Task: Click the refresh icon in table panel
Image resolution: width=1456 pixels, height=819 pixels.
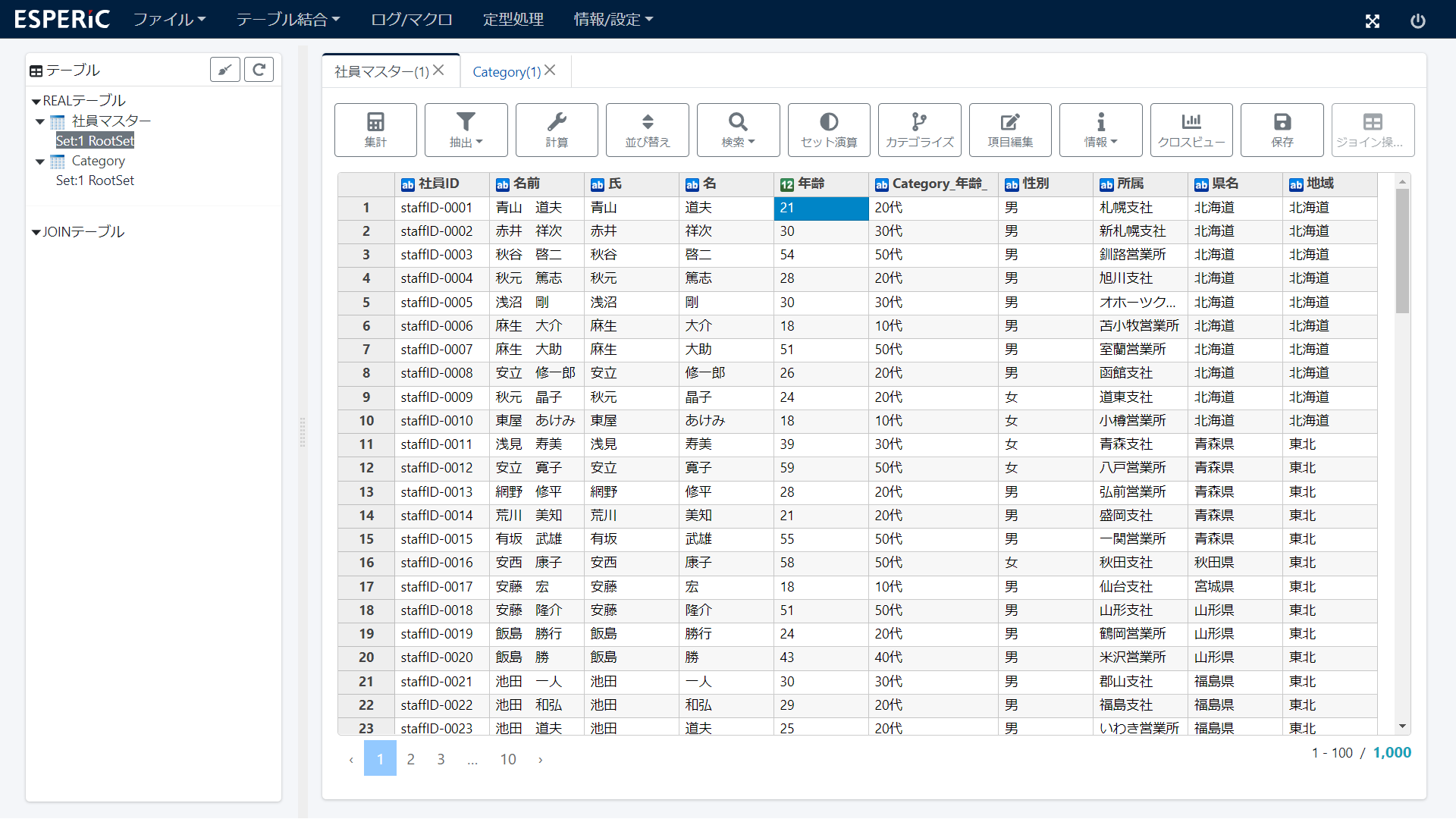Action: [x=259, y=70]
